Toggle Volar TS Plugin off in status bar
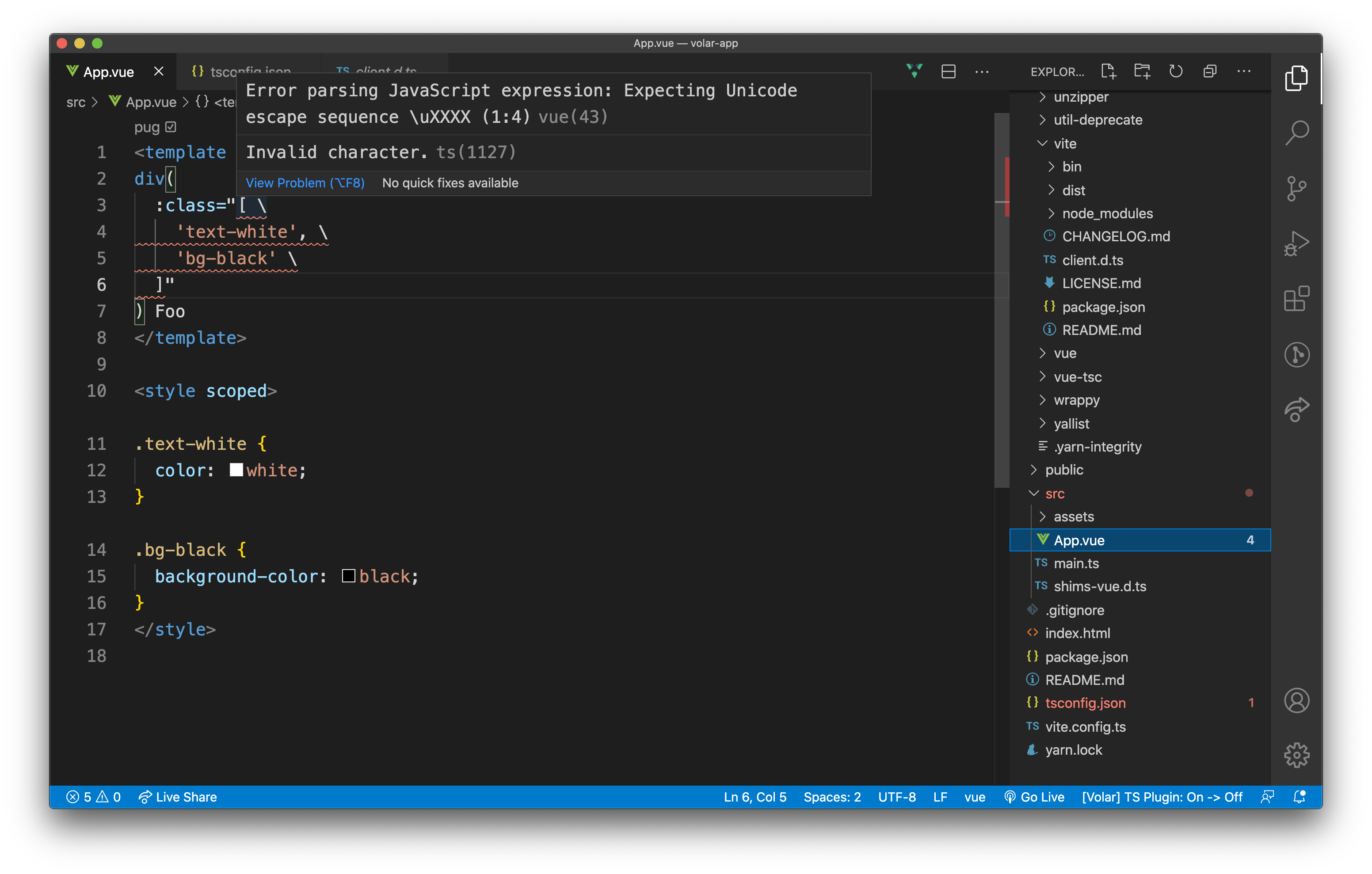 (x=1162, y=797)
